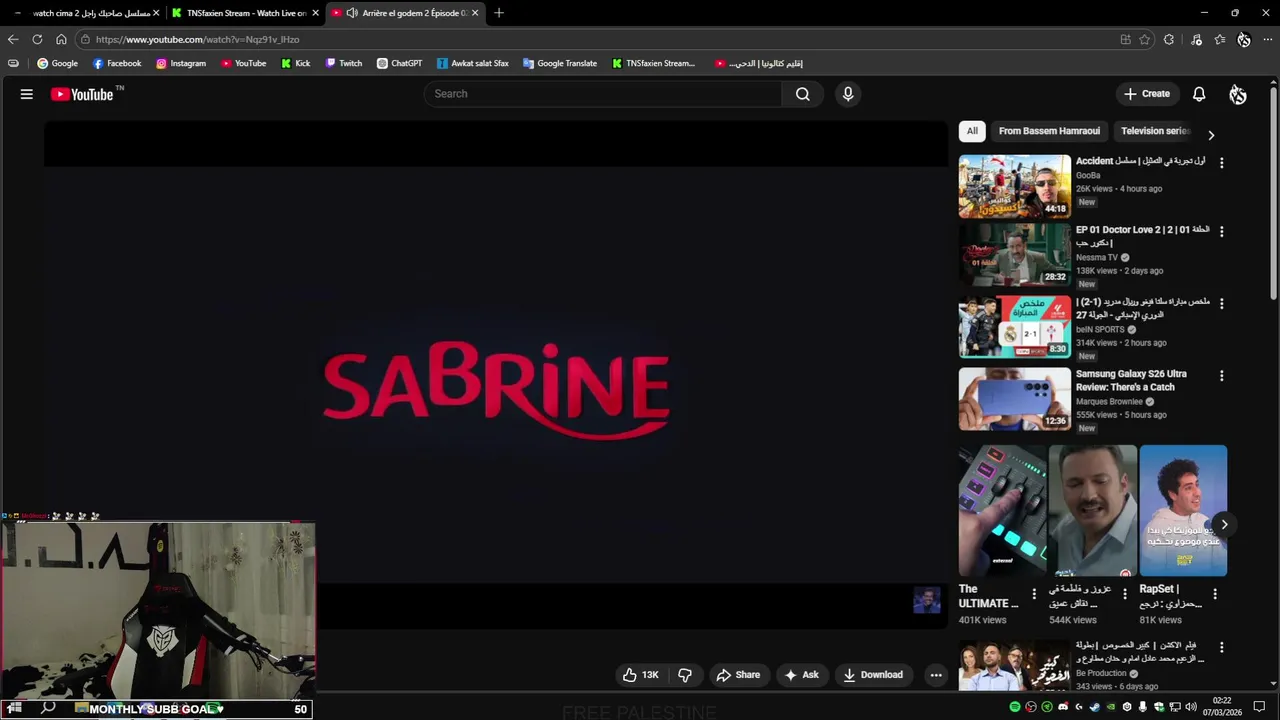Screen dimensions: 1280x720
Task: Open options for the RapSet short
Action: (x=1215, y=594)
